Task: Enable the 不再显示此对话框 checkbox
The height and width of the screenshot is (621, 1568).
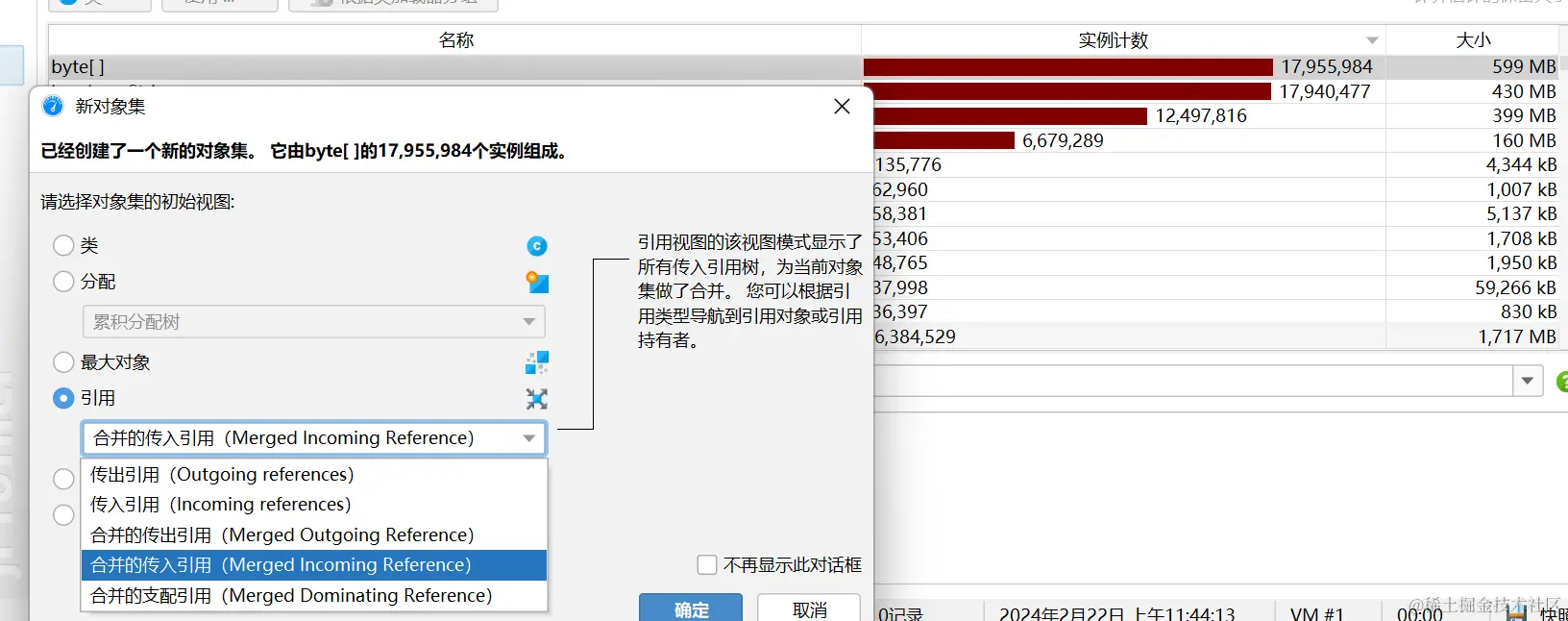Action: [x=707, y=565]
